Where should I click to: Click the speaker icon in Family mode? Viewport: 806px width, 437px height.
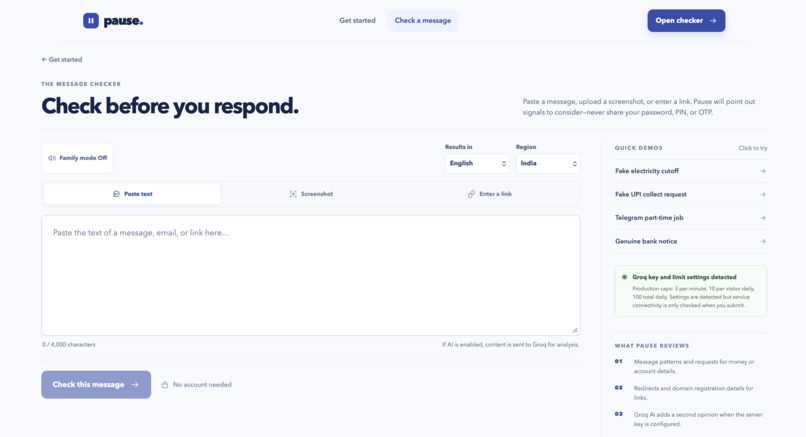[52, 158]
